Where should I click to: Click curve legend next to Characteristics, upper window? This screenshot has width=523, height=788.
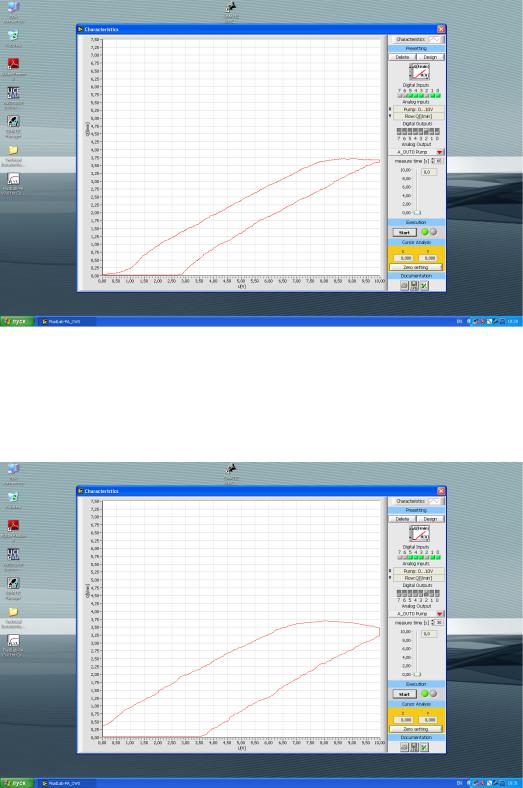pos(435,39)
